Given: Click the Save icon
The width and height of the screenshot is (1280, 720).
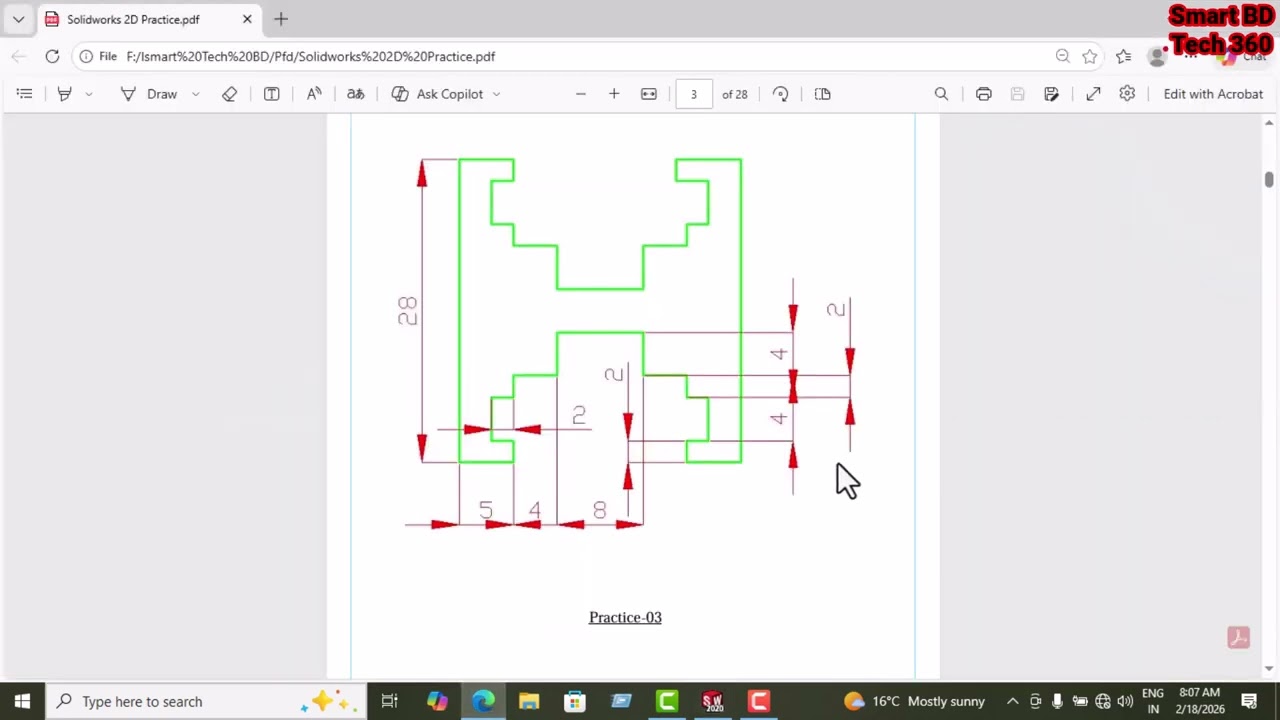Looking at the screenshot, I should pyautogui.click(x=1017, y=94).
